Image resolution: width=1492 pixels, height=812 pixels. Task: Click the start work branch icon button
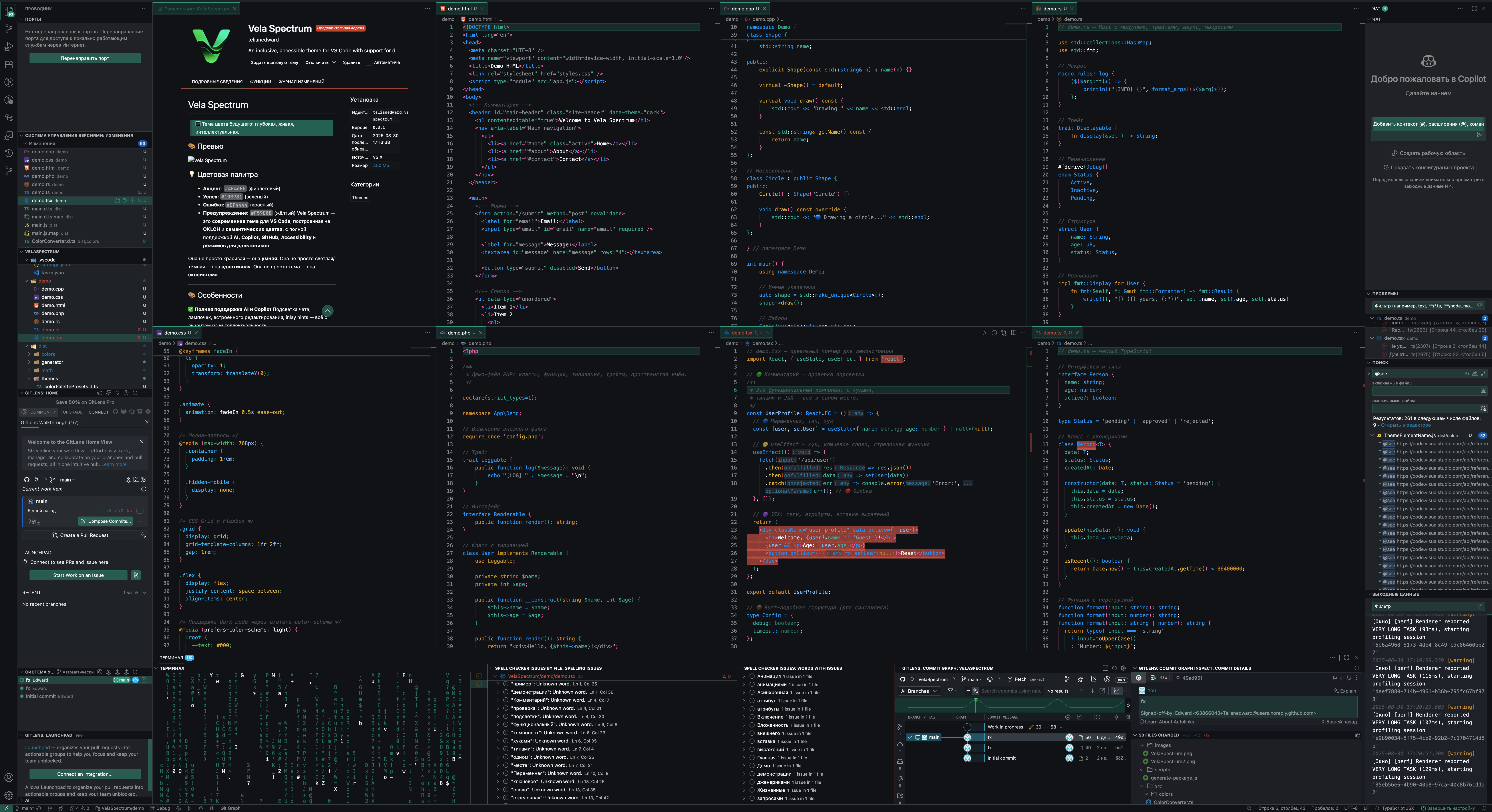coord(136,575)
